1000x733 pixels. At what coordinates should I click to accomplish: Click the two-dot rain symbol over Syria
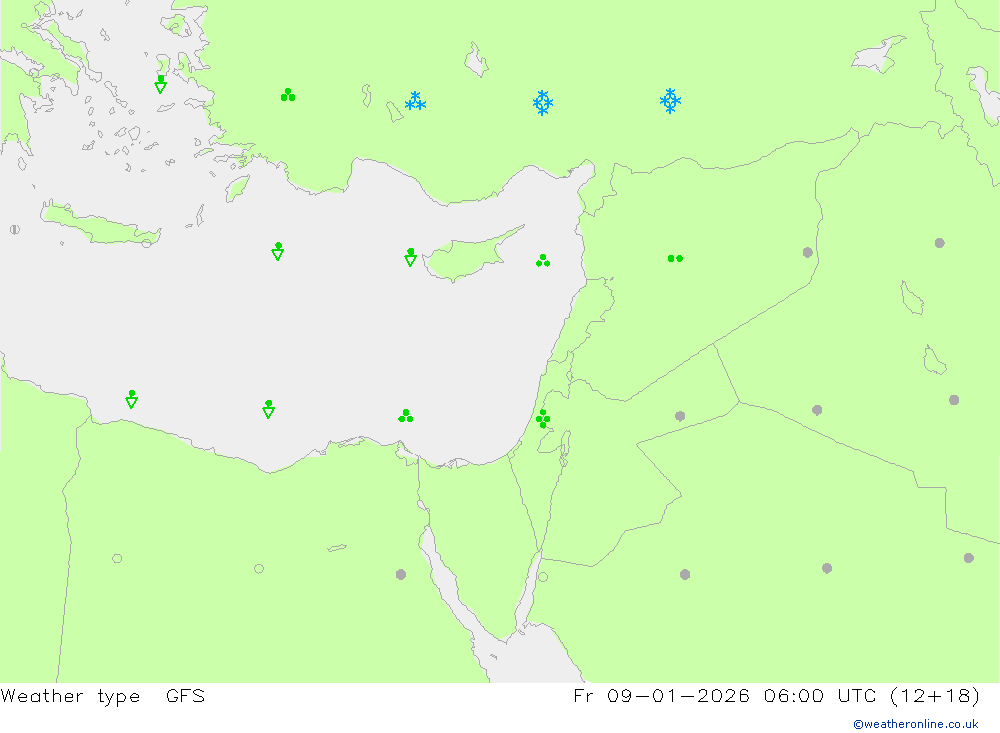tap(675, 258)
